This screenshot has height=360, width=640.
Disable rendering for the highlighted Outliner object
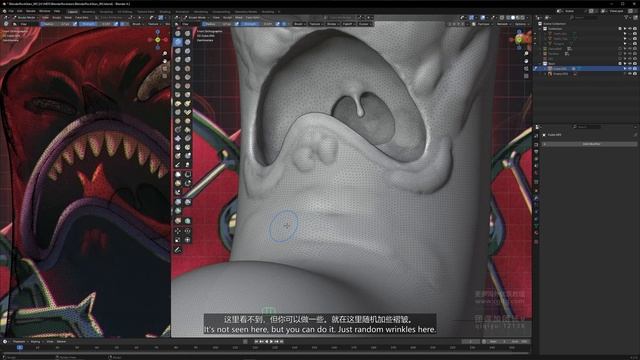[x=635, y=69]
